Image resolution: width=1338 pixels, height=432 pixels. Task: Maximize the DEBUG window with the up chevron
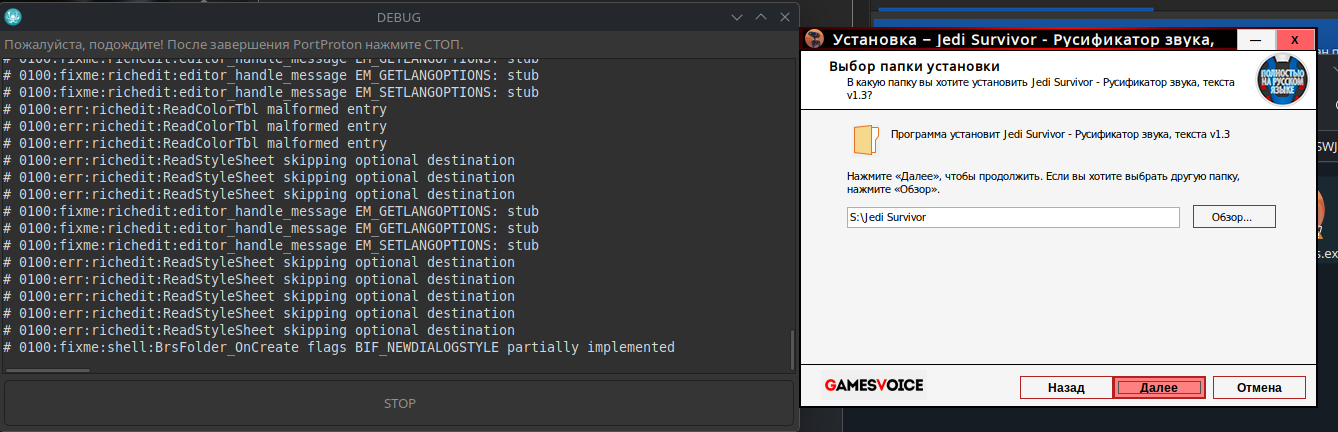pos(760,17)
